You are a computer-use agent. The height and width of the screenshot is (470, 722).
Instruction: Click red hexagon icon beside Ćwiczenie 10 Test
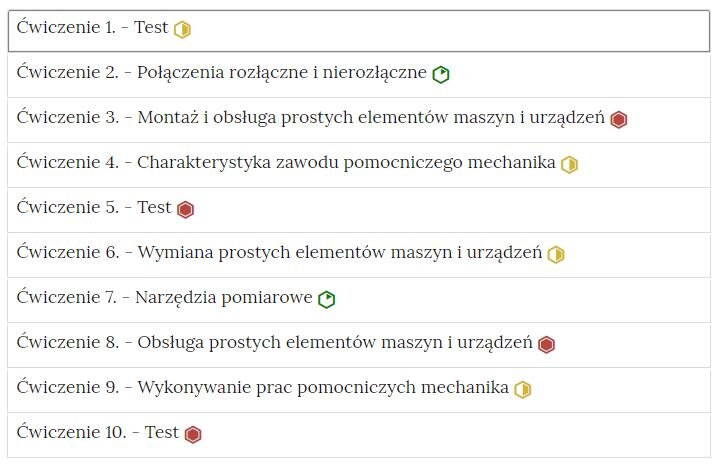coord(192,435)
